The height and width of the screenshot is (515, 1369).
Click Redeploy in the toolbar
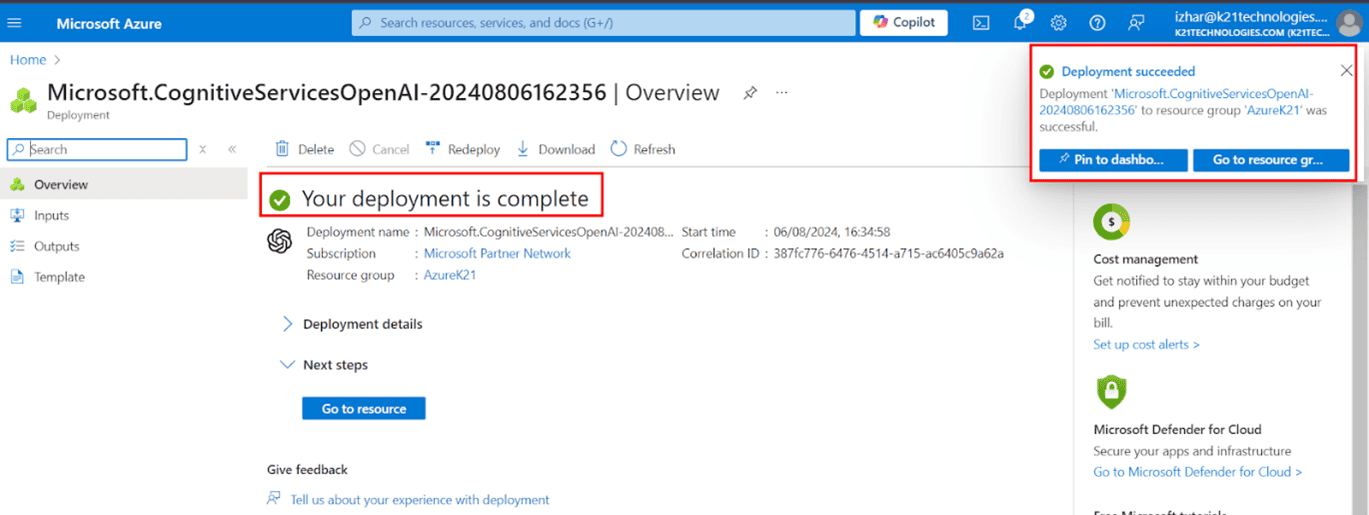pyautogui.click(x=462, y=149)
